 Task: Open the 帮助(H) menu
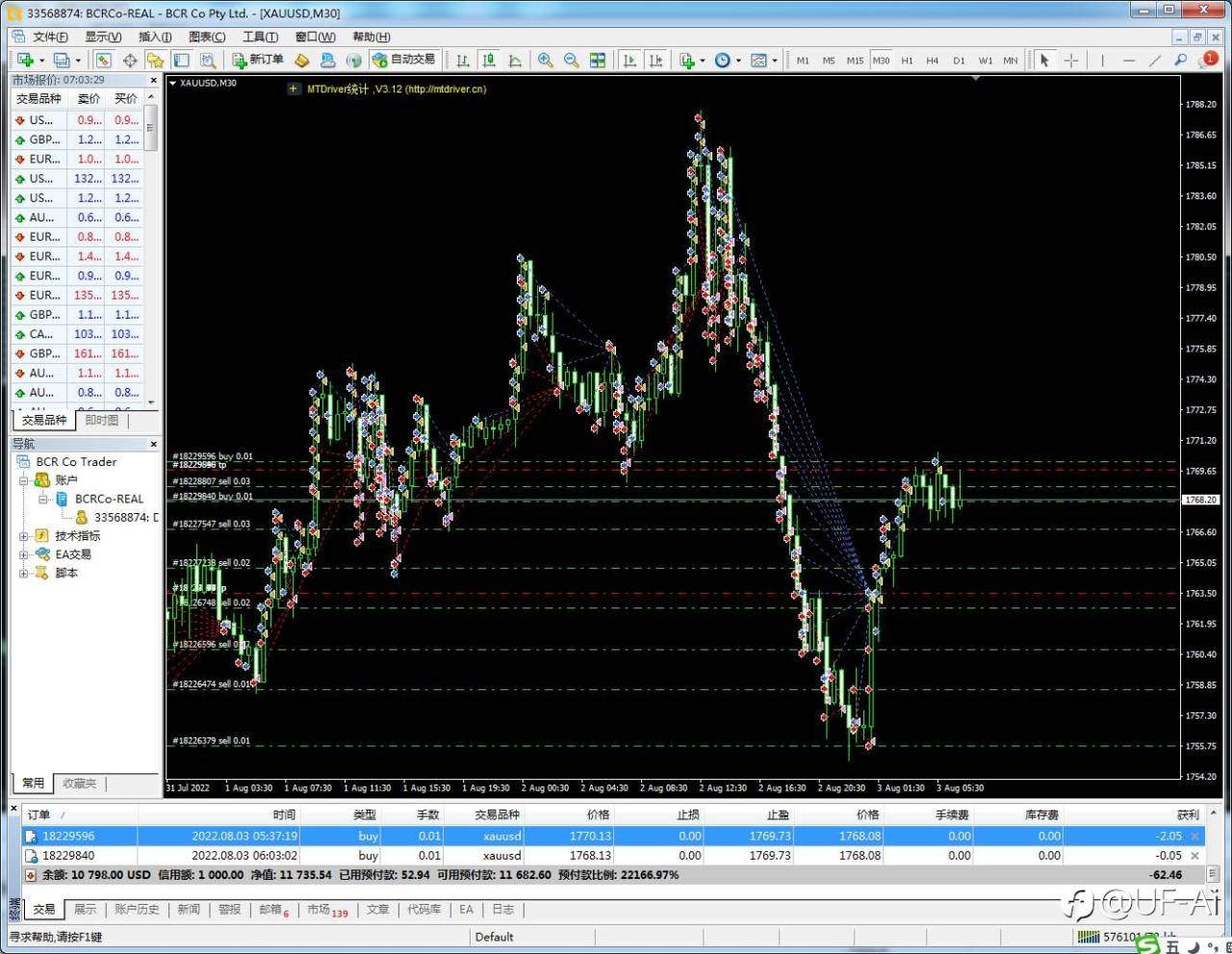point(372,37)
